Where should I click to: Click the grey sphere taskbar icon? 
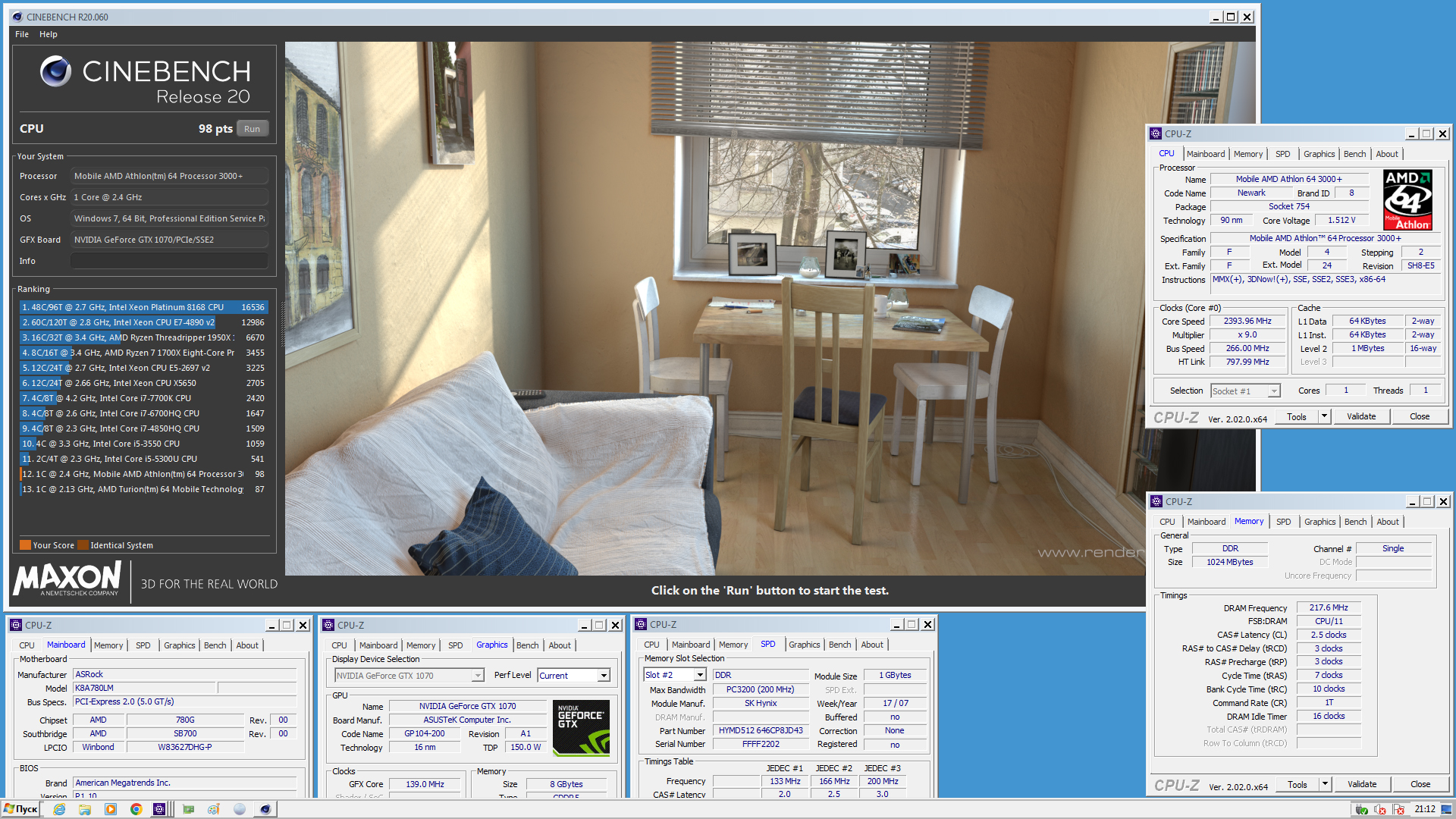point(240,809)
